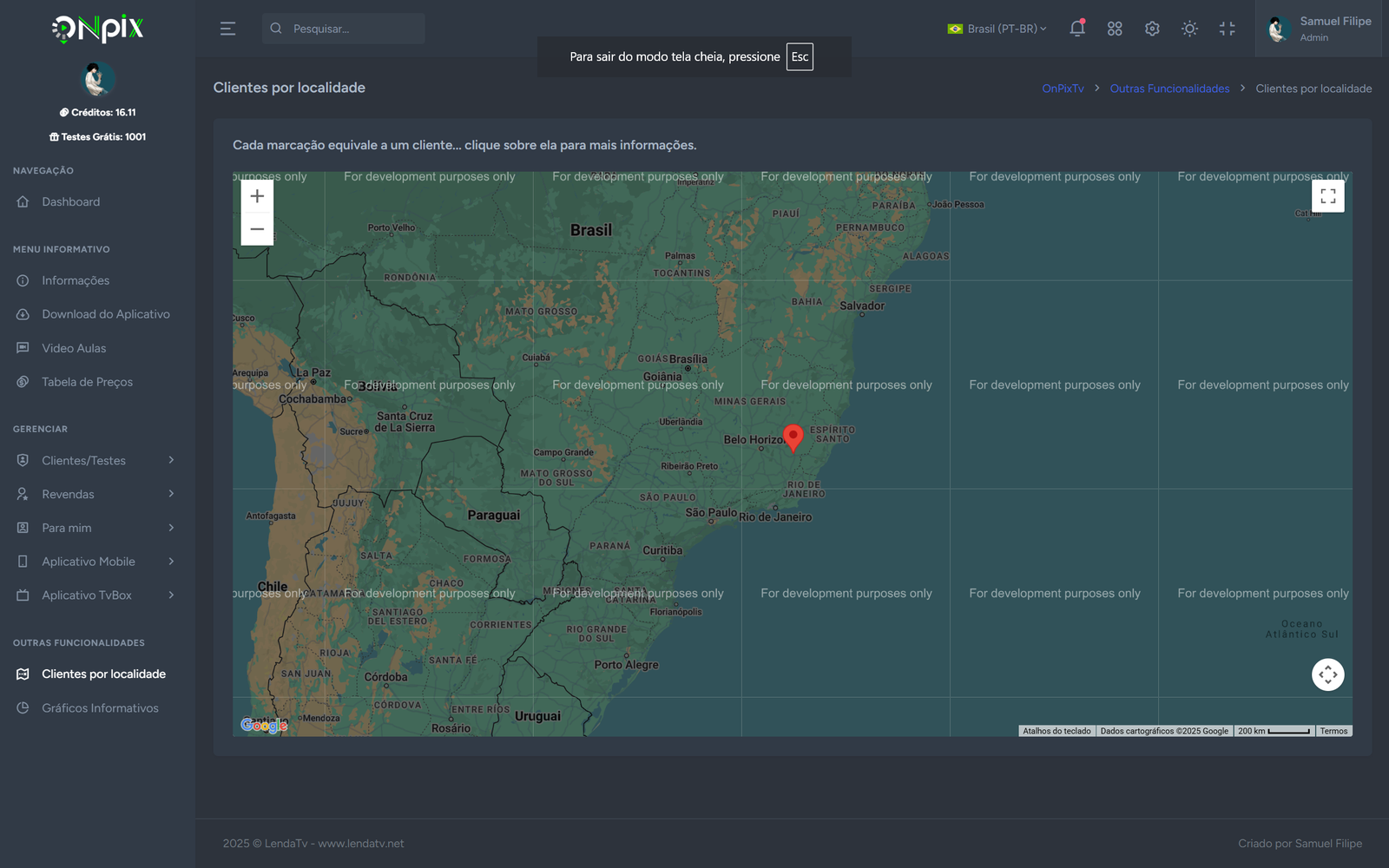The height and width of the screenshot is (868, 1389).
Task: Toggle light/dark theme sun icon
Action: point(1189,29)
